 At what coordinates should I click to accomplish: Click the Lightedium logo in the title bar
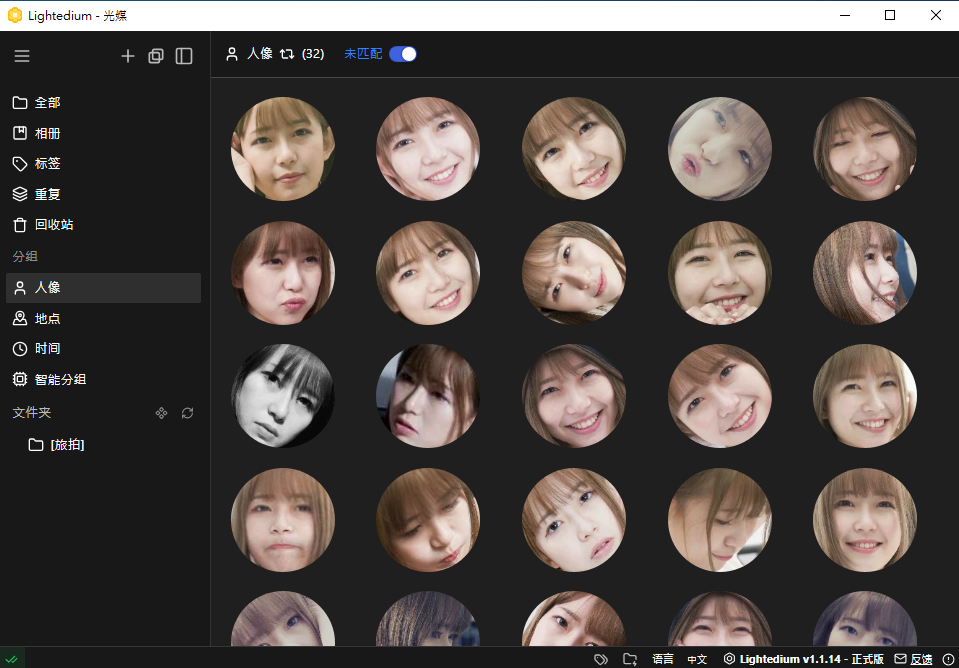15,15
